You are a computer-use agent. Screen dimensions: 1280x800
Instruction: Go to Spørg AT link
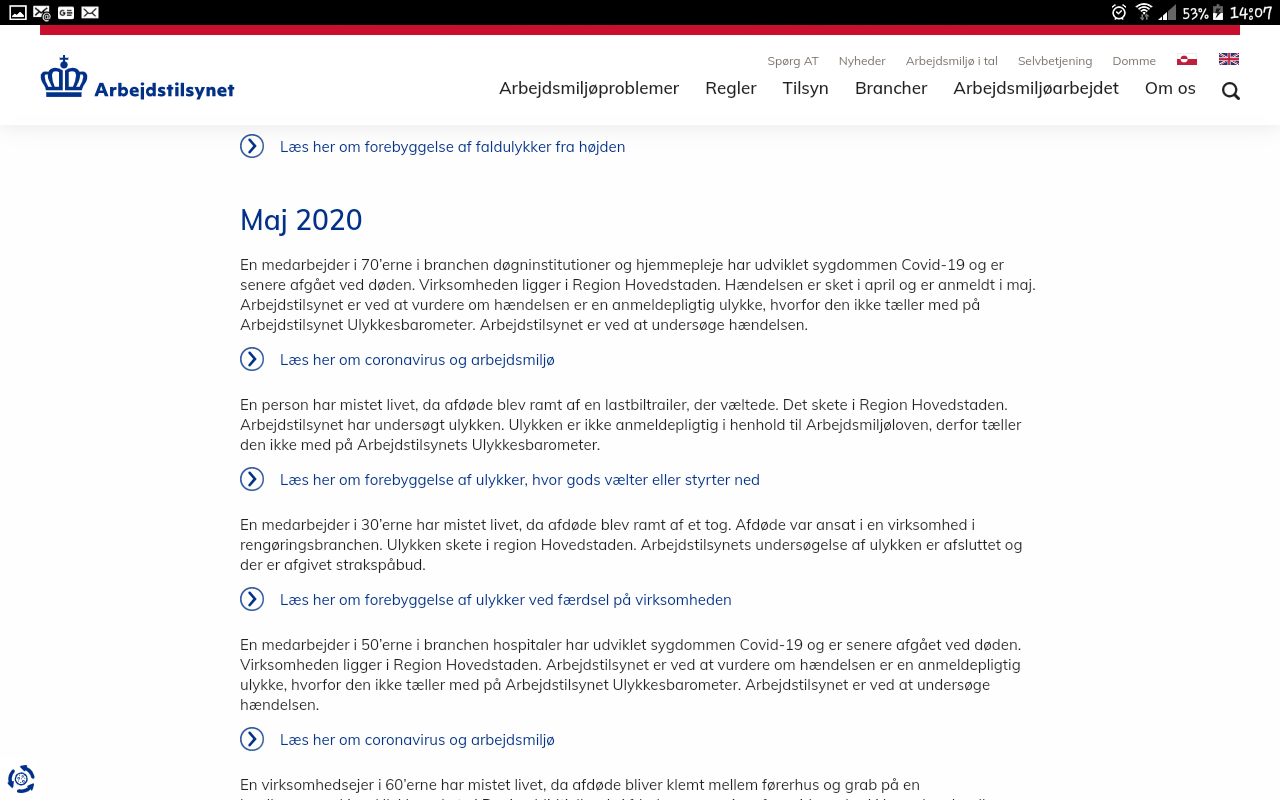(x=793, y=61)
